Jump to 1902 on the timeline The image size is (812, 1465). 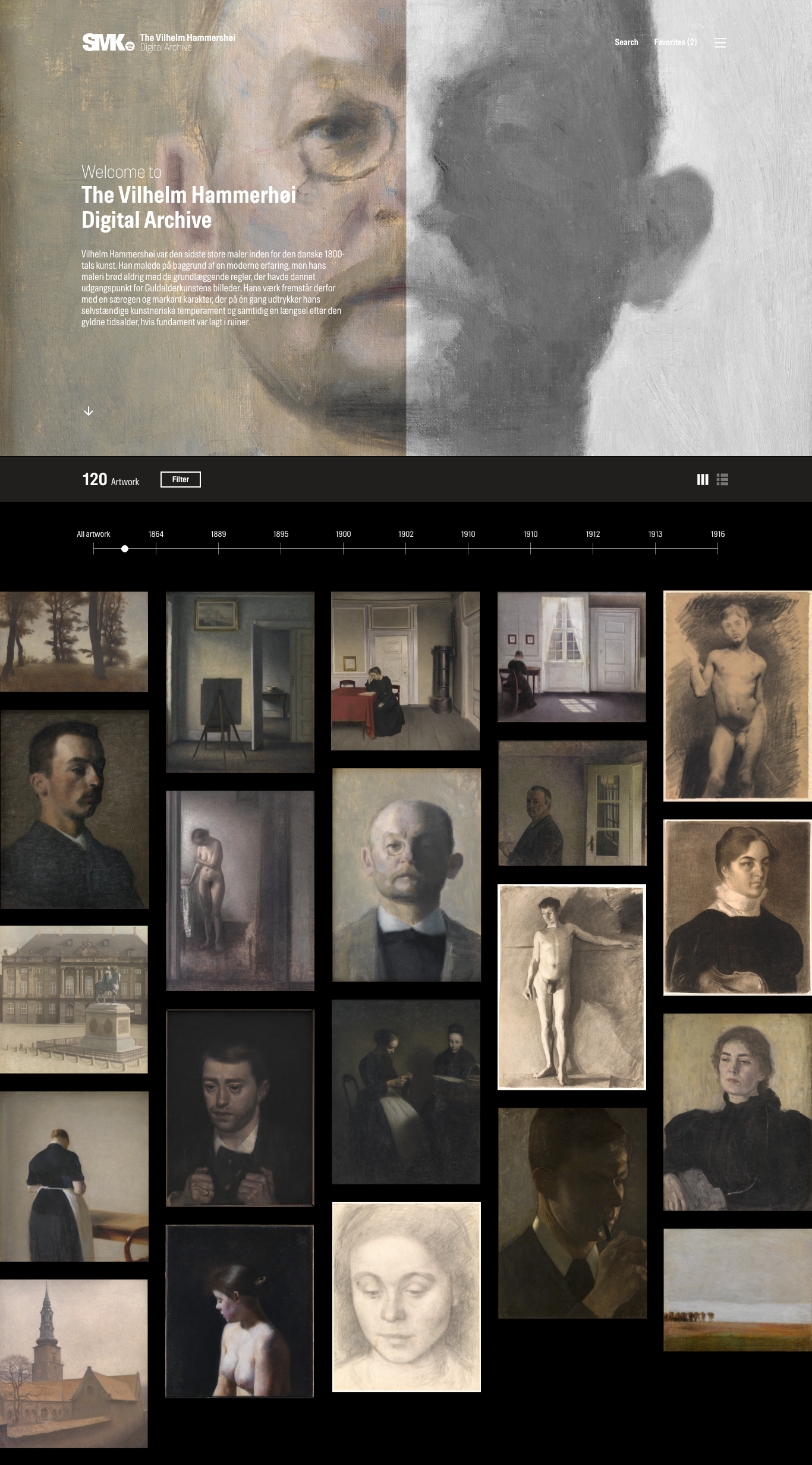[x=406, y=534]
